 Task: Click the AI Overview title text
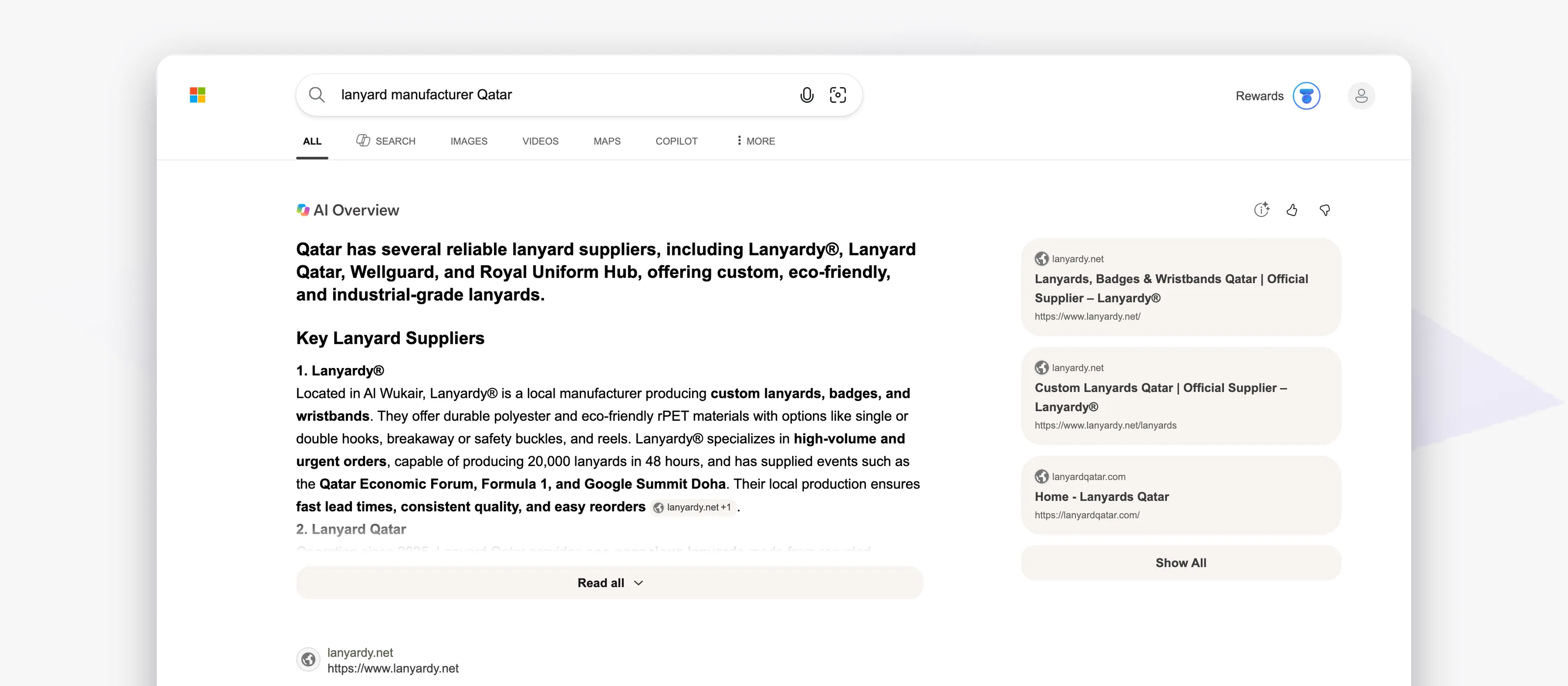[356, 211]
